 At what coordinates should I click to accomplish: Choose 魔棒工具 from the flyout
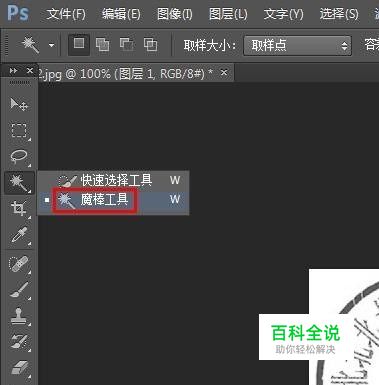pyautogui.click(x=113, y=200)
